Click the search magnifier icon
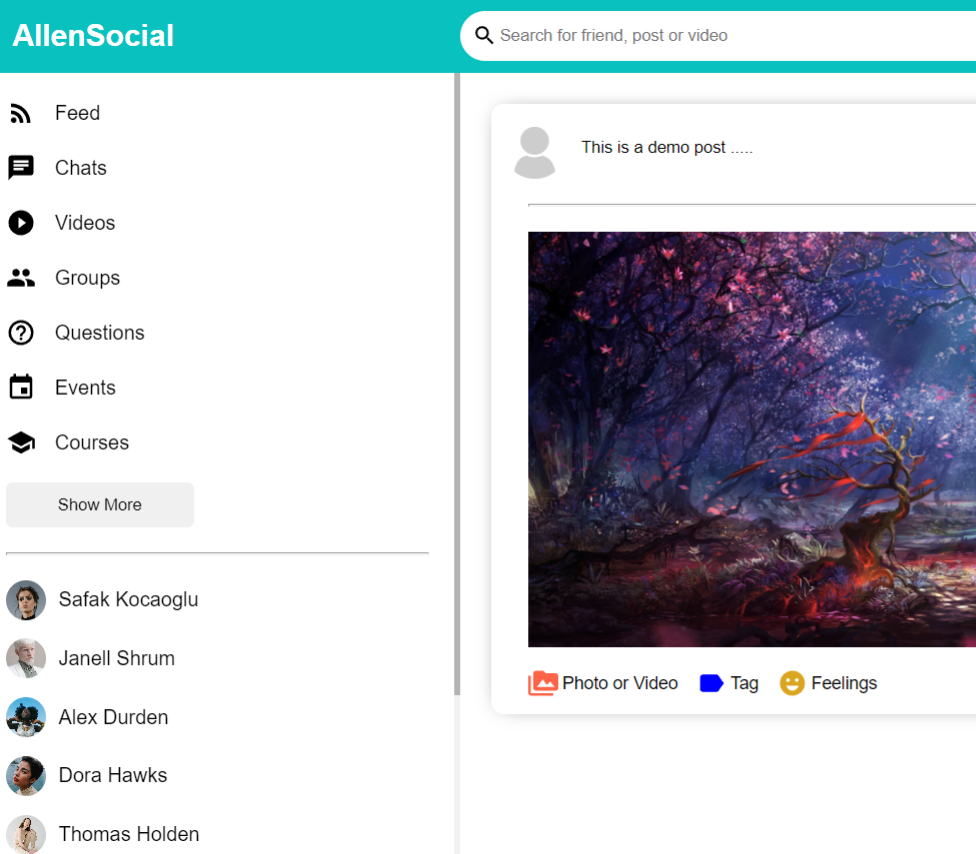 [484, 35]
